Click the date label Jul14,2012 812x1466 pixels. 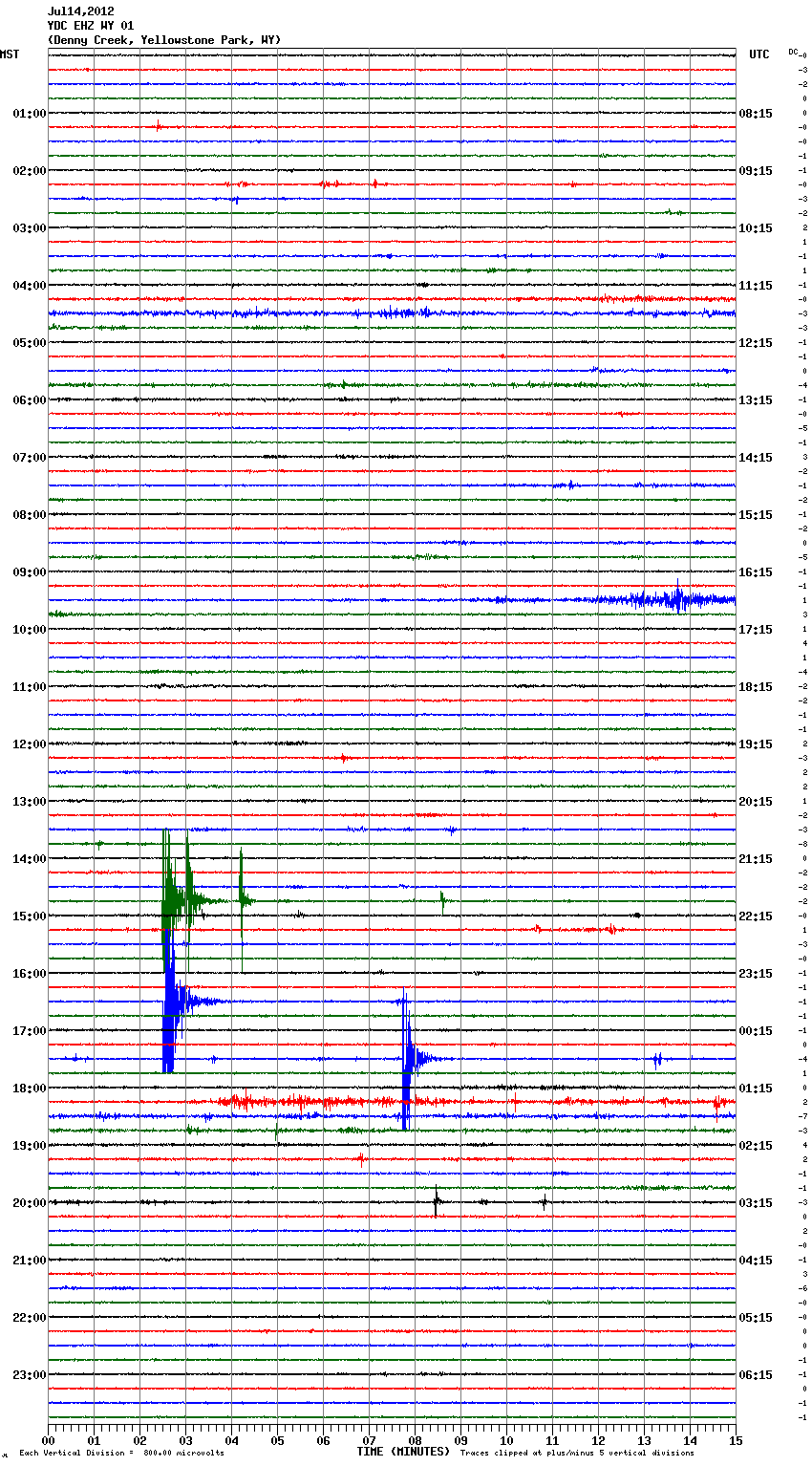tap(81, 11)
